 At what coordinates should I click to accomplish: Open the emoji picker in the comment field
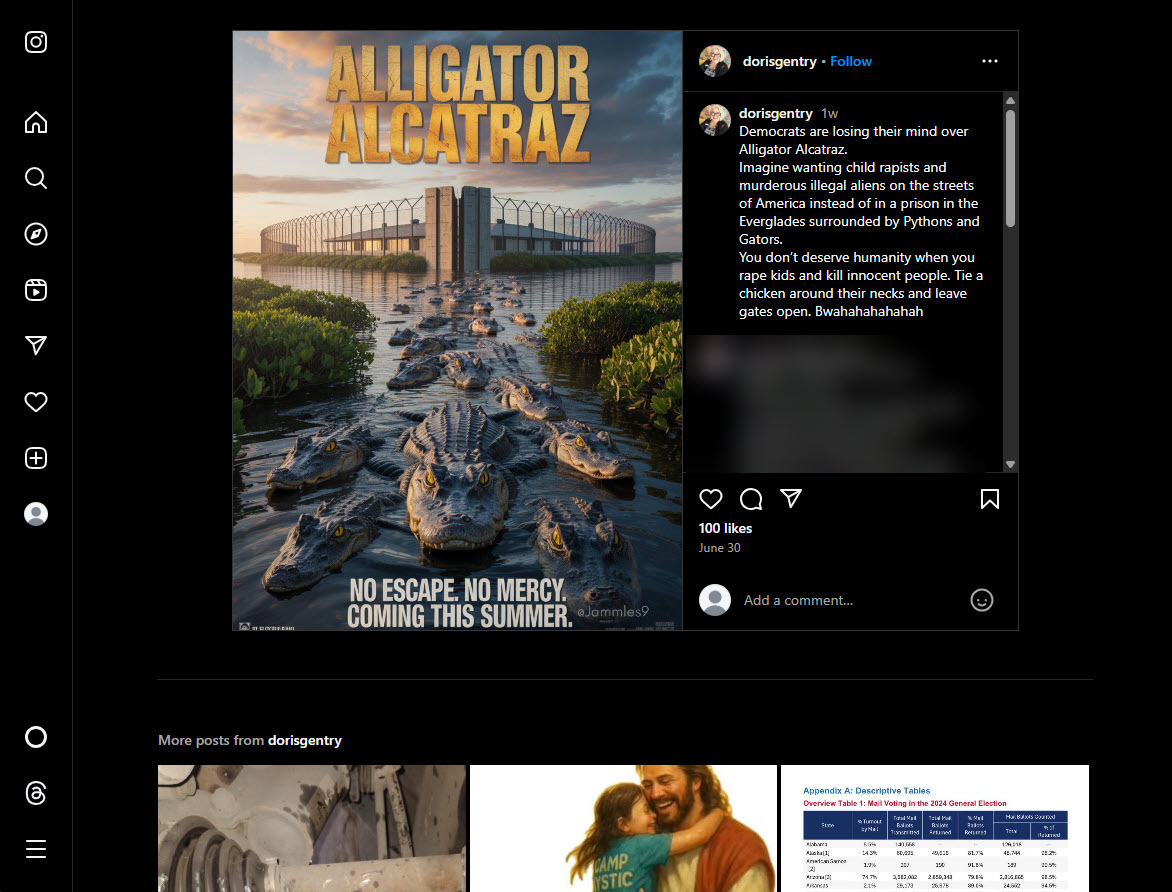click(981, 600)
